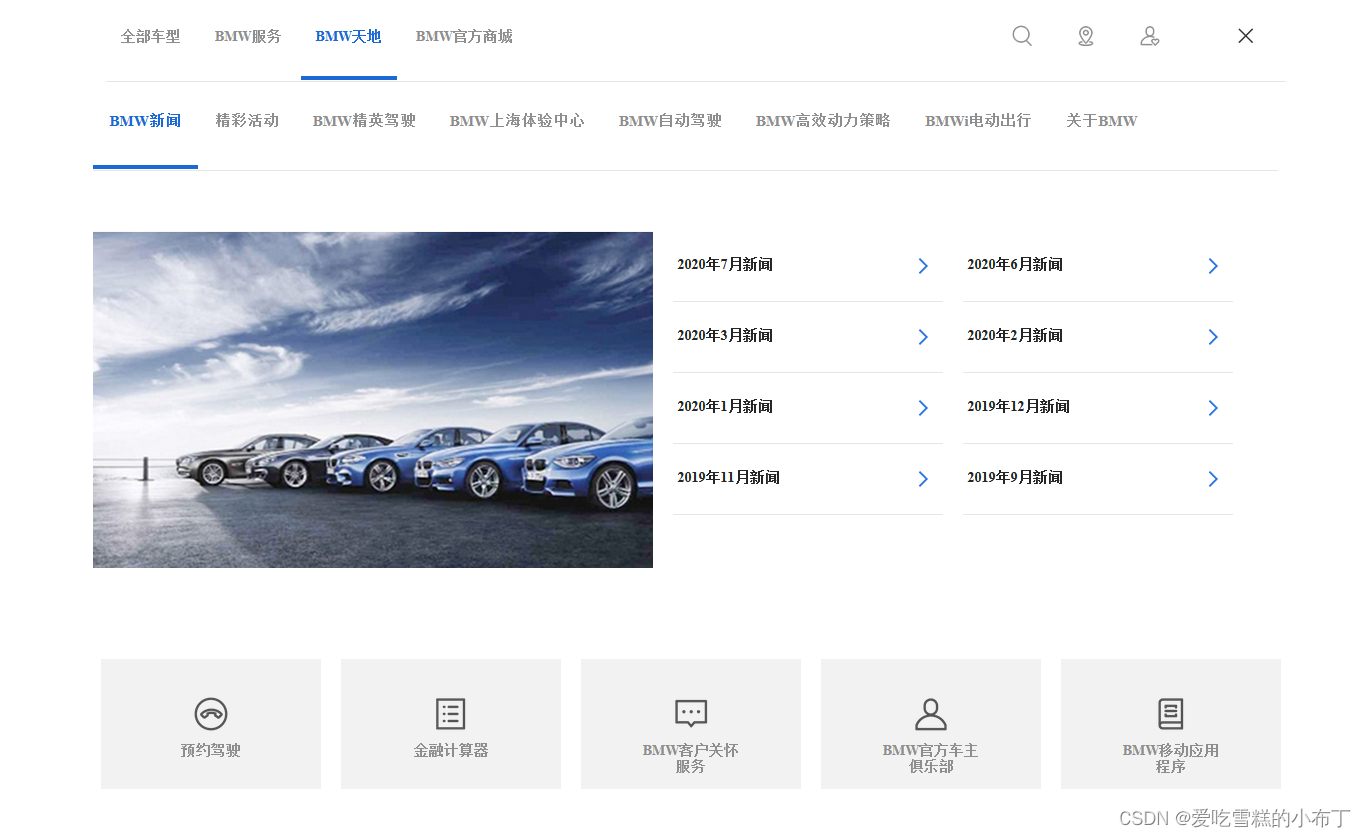Click the person icon for BMW官方车主俱乐部

[931, 714]
